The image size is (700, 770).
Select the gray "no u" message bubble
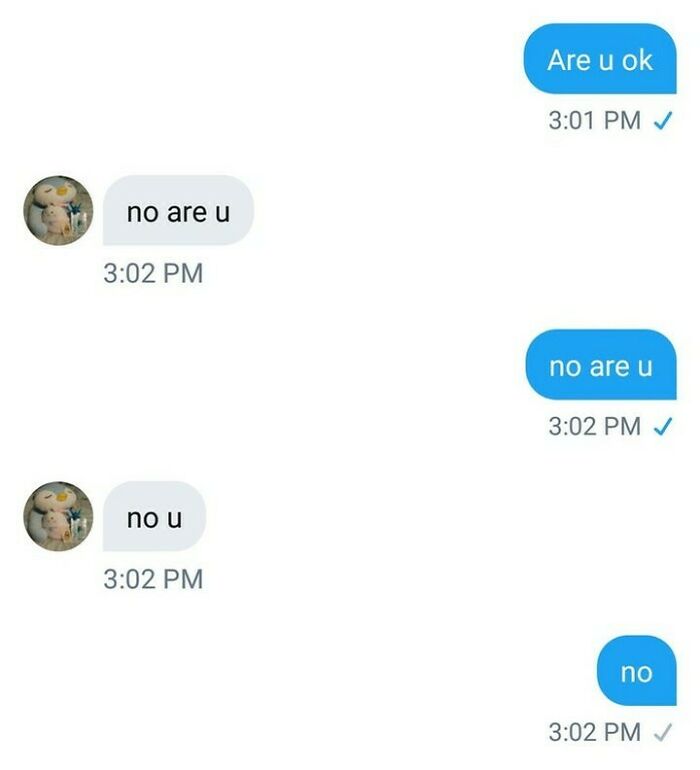click(154, 516)
